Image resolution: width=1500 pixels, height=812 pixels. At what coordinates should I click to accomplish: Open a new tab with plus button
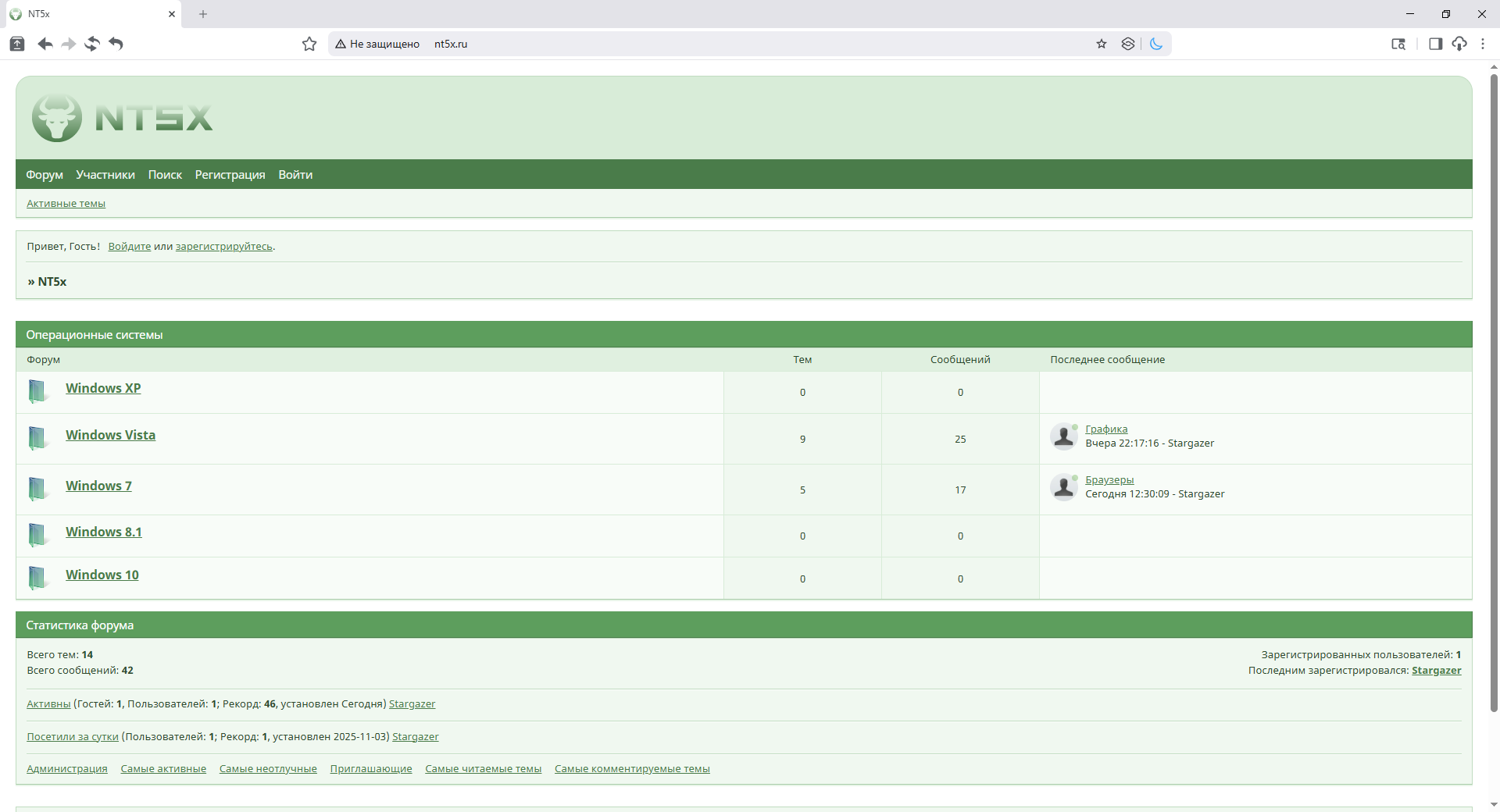(203, 14)
